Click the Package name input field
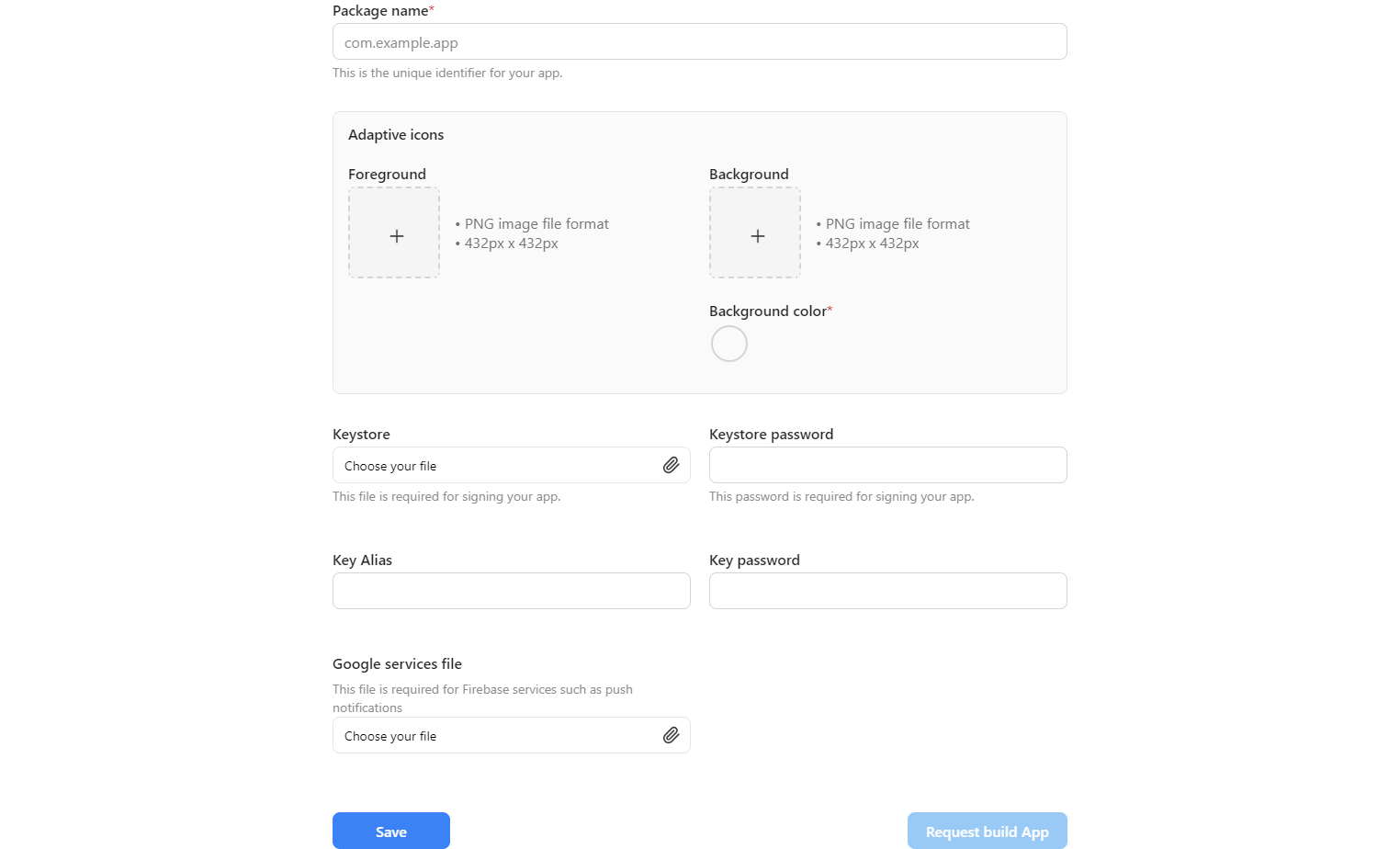 click(x=699, y=41)
